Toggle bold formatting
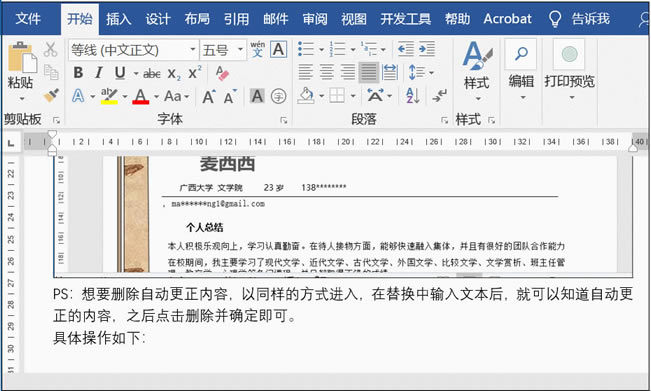 tap(78, 73)
